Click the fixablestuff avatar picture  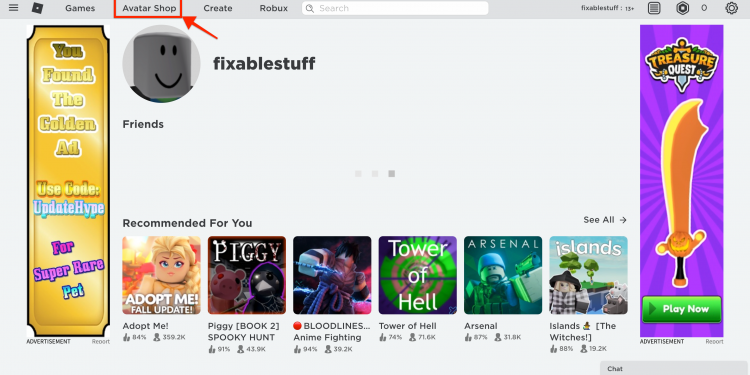[161, 64]
